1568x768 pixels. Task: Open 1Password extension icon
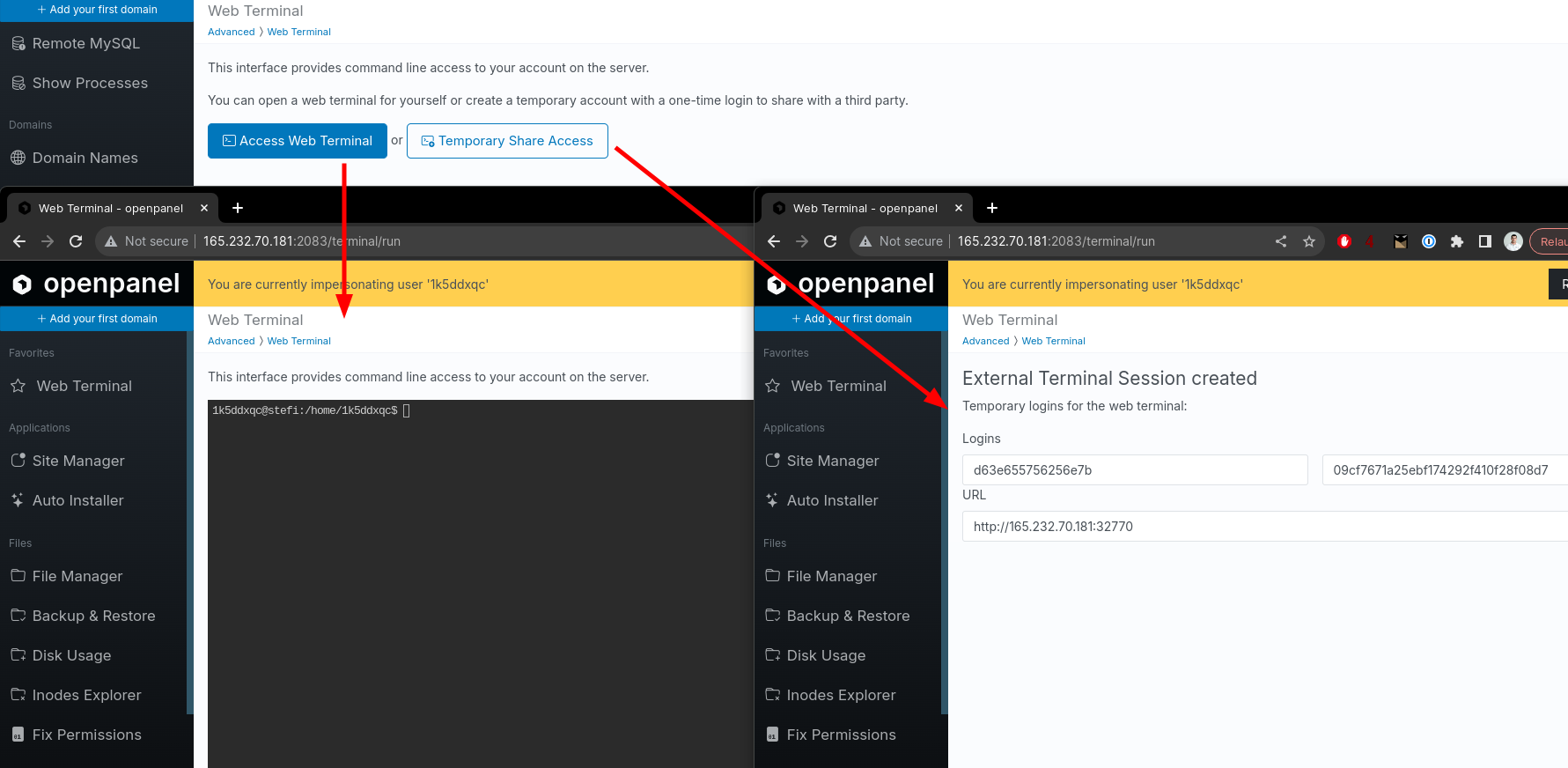point(1429,241)
